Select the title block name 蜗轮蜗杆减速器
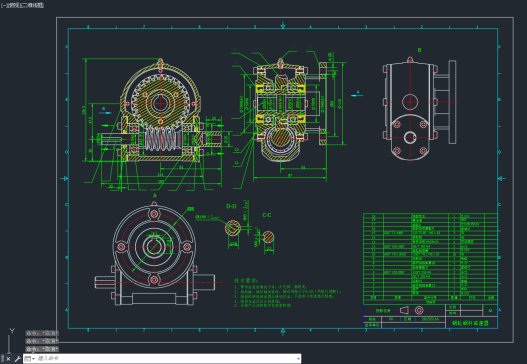The image size is (527, 364). [x=470, y=323]
